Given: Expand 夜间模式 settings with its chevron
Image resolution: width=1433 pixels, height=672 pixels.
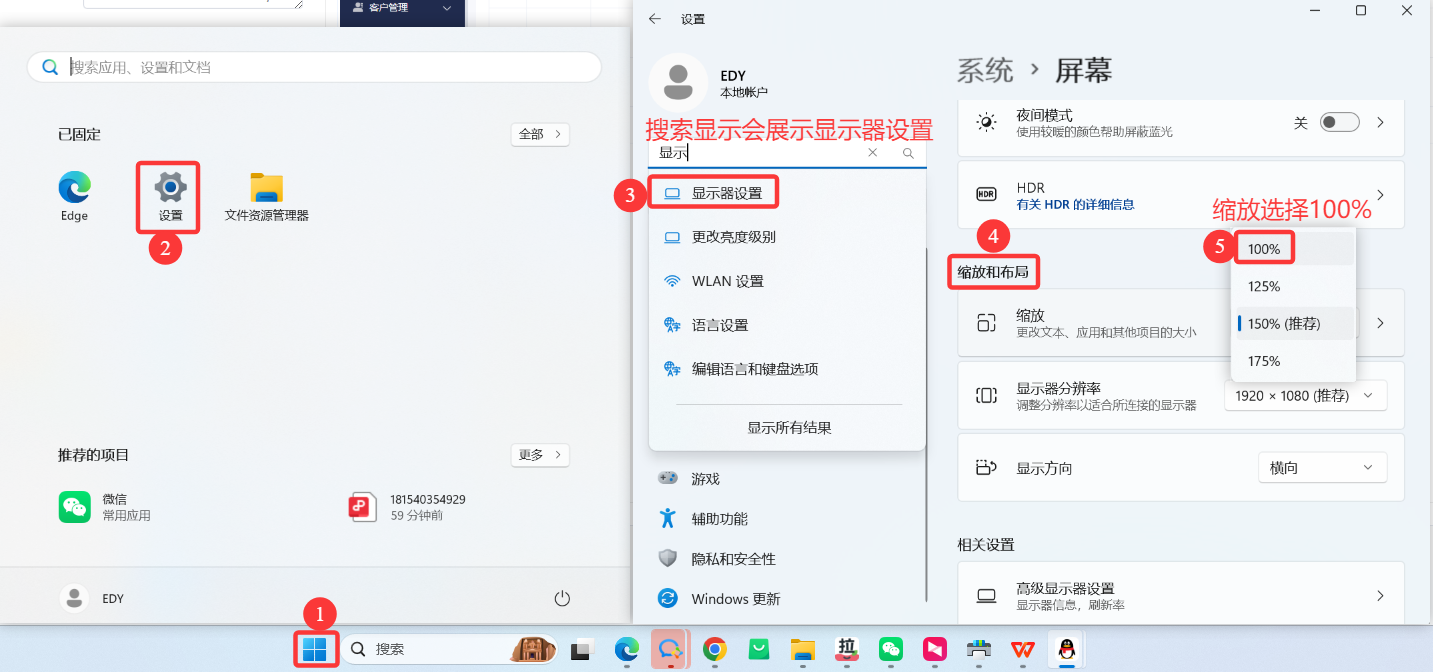Looking at the screenshot, I should 1381,122.
